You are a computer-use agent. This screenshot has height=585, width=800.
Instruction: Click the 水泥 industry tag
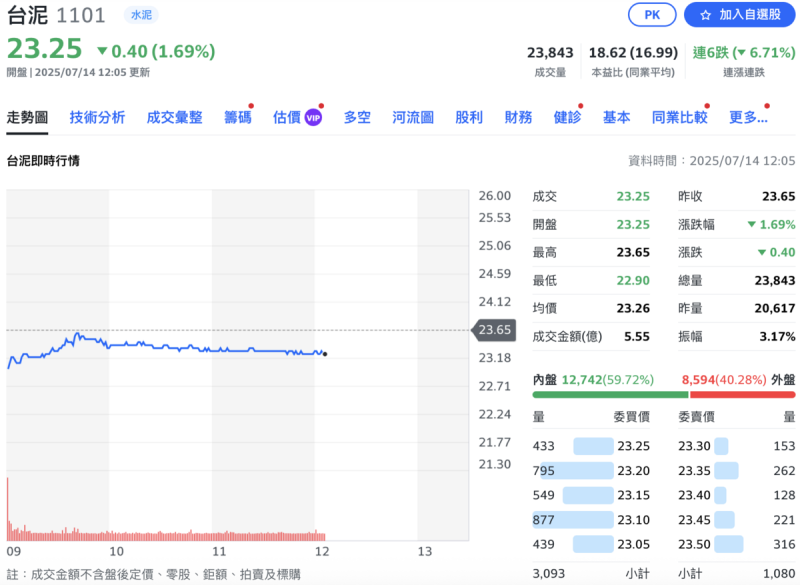tap(141, 15)
